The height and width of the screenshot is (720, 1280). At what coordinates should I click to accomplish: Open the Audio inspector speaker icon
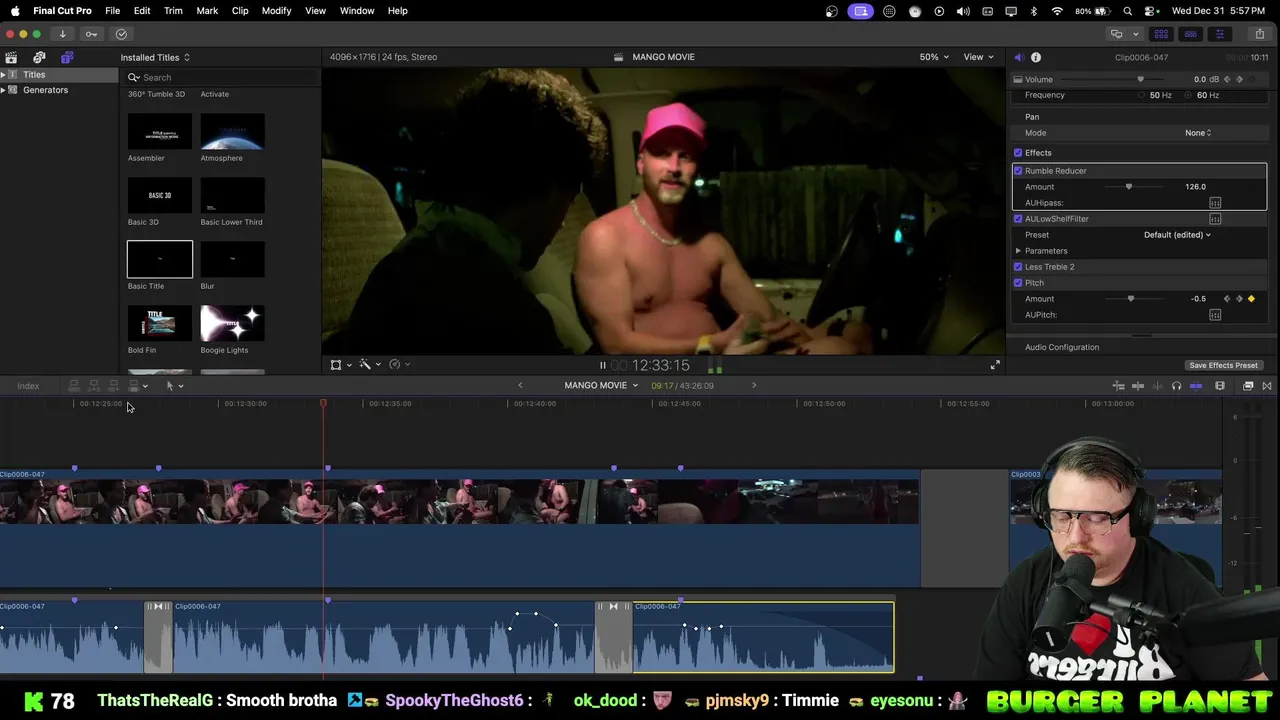1018,57
